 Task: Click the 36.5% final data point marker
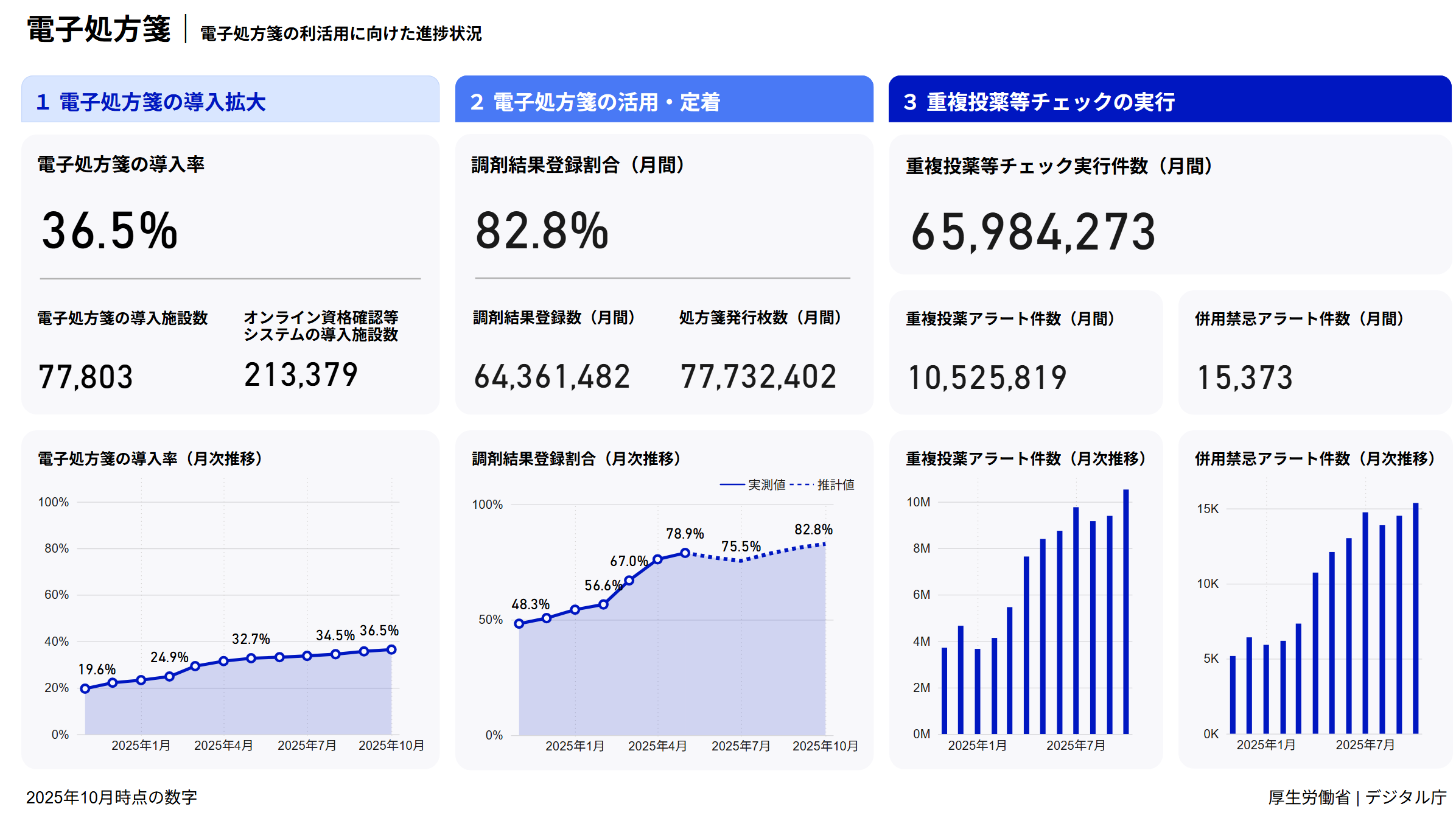(391, 649)
